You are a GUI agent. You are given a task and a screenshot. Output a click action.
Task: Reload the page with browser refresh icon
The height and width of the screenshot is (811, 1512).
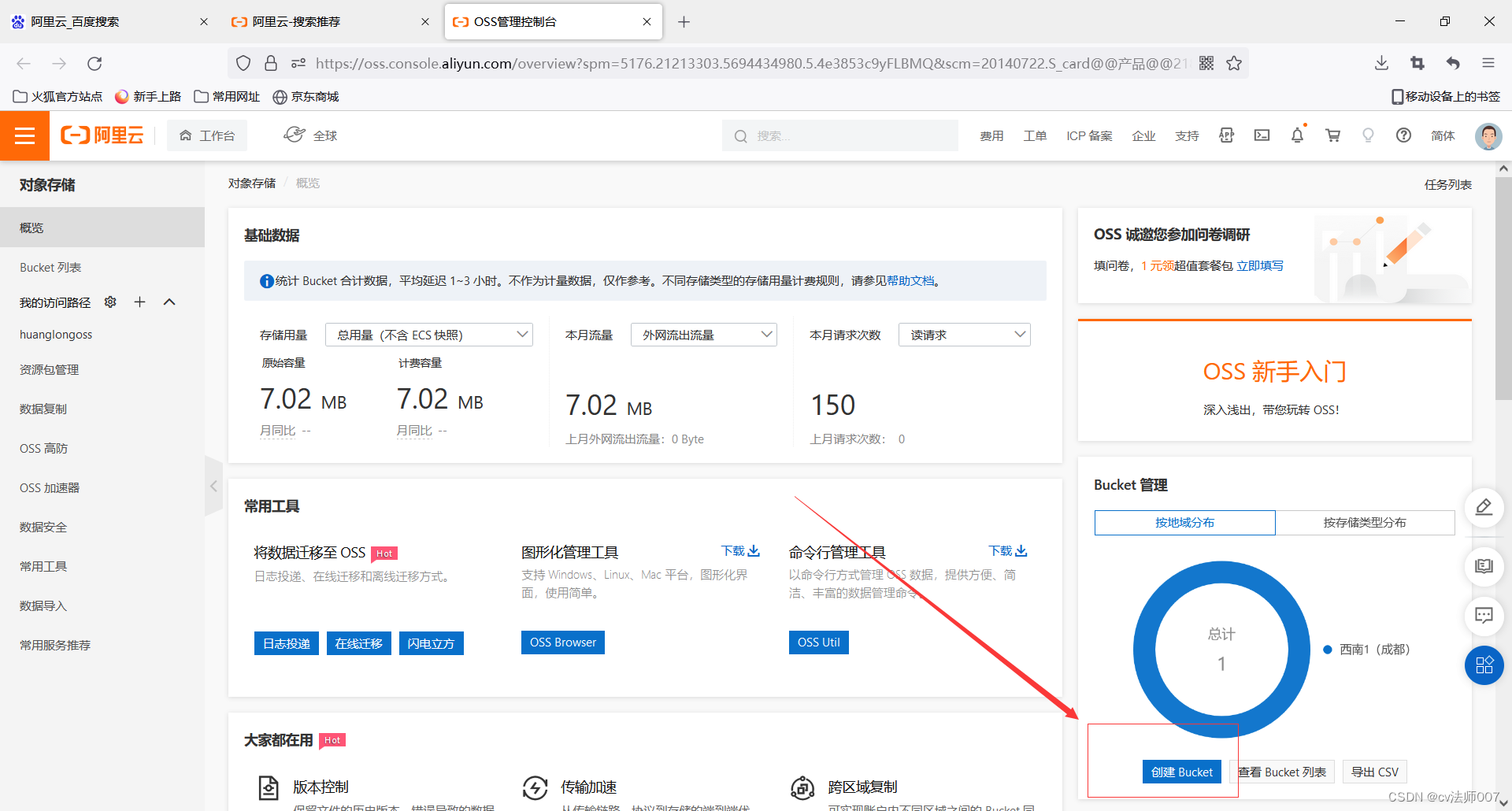(x=94, y=63)
